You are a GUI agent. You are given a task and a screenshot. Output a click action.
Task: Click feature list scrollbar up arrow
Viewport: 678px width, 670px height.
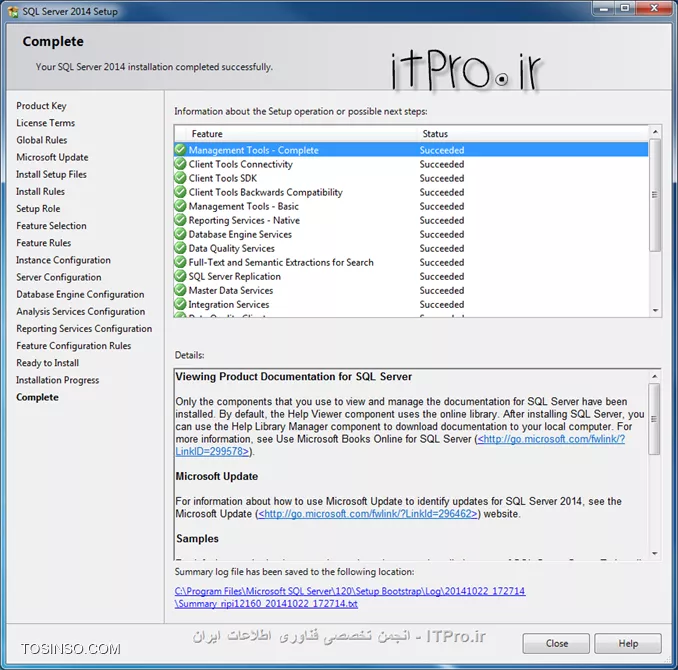click(655, 131)
